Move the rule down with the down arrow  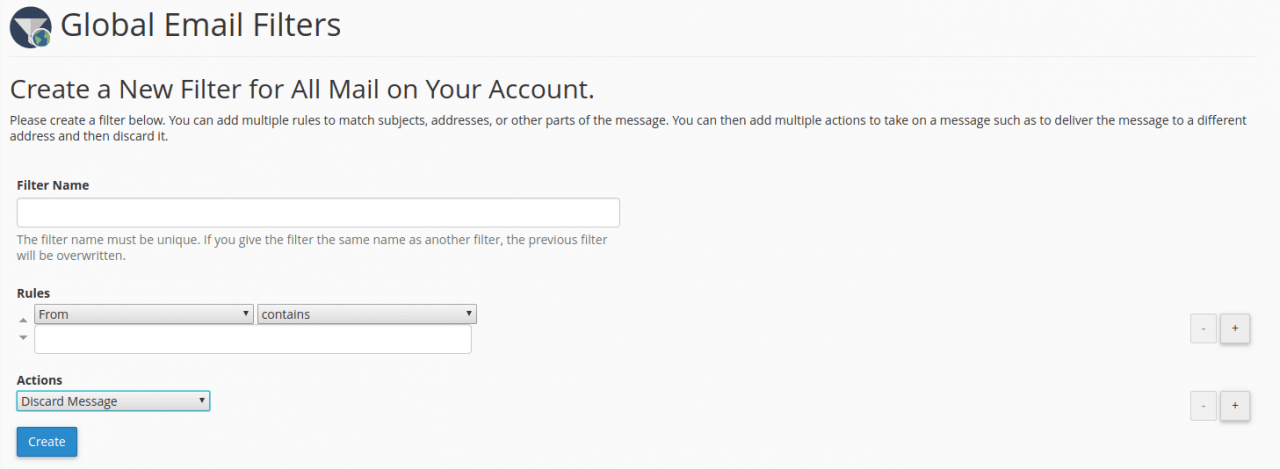tap(24, 337)
